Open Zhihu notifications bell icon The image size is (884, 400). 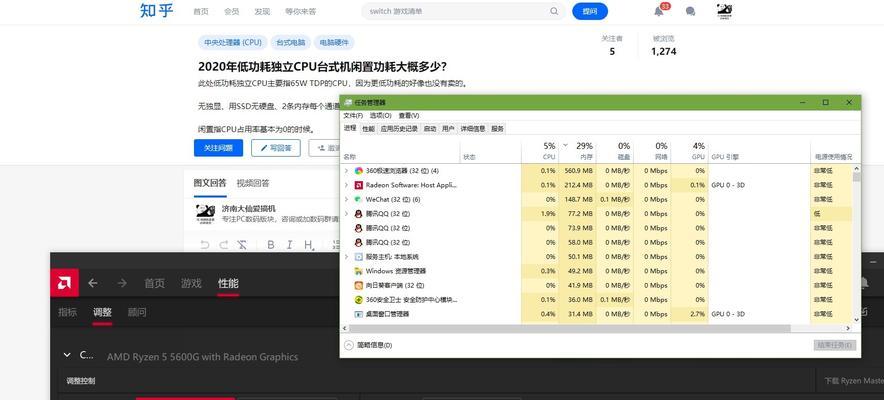[x=658, y=11]
